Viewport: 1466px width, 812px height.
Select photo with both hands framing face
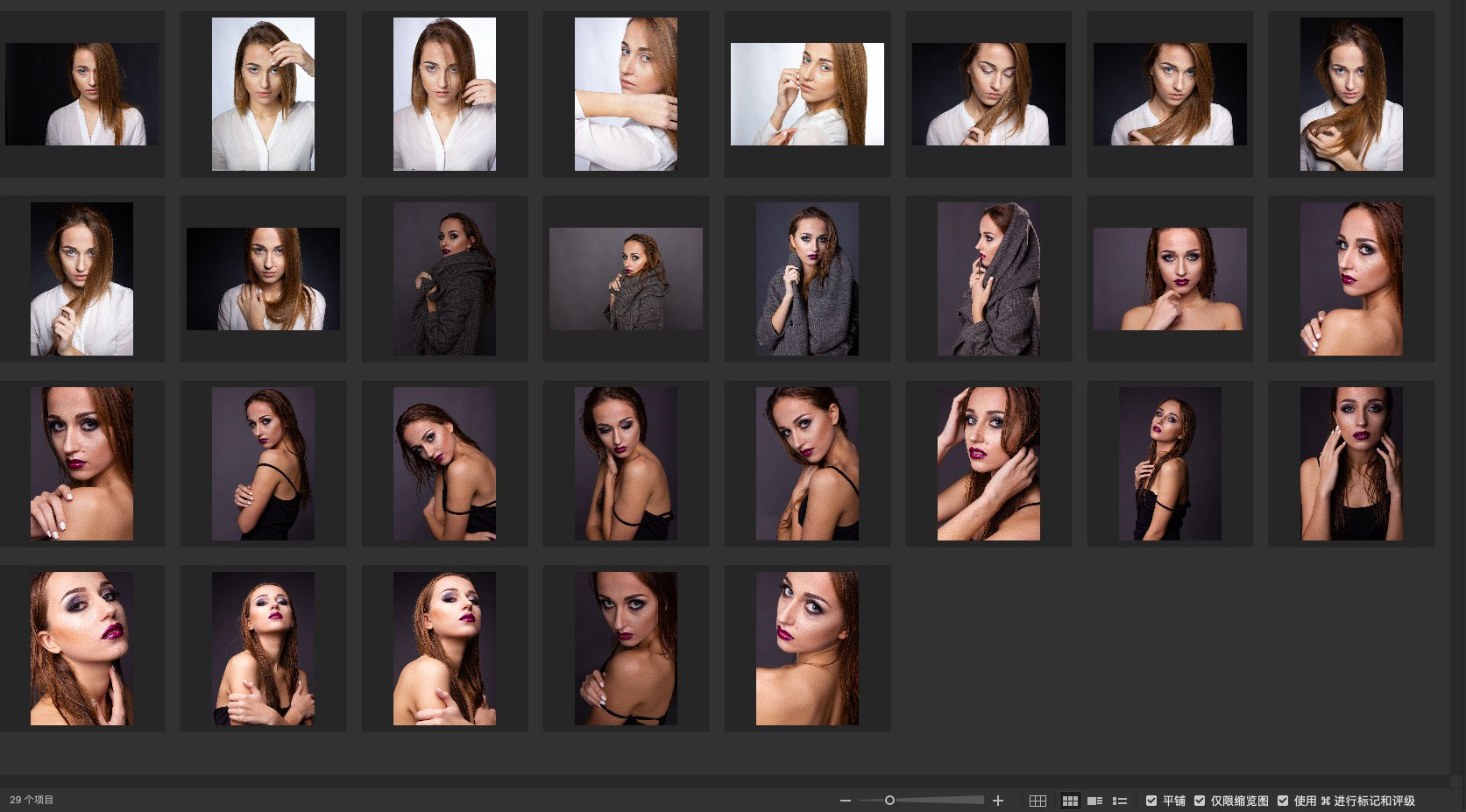[x=1350, y=463]
